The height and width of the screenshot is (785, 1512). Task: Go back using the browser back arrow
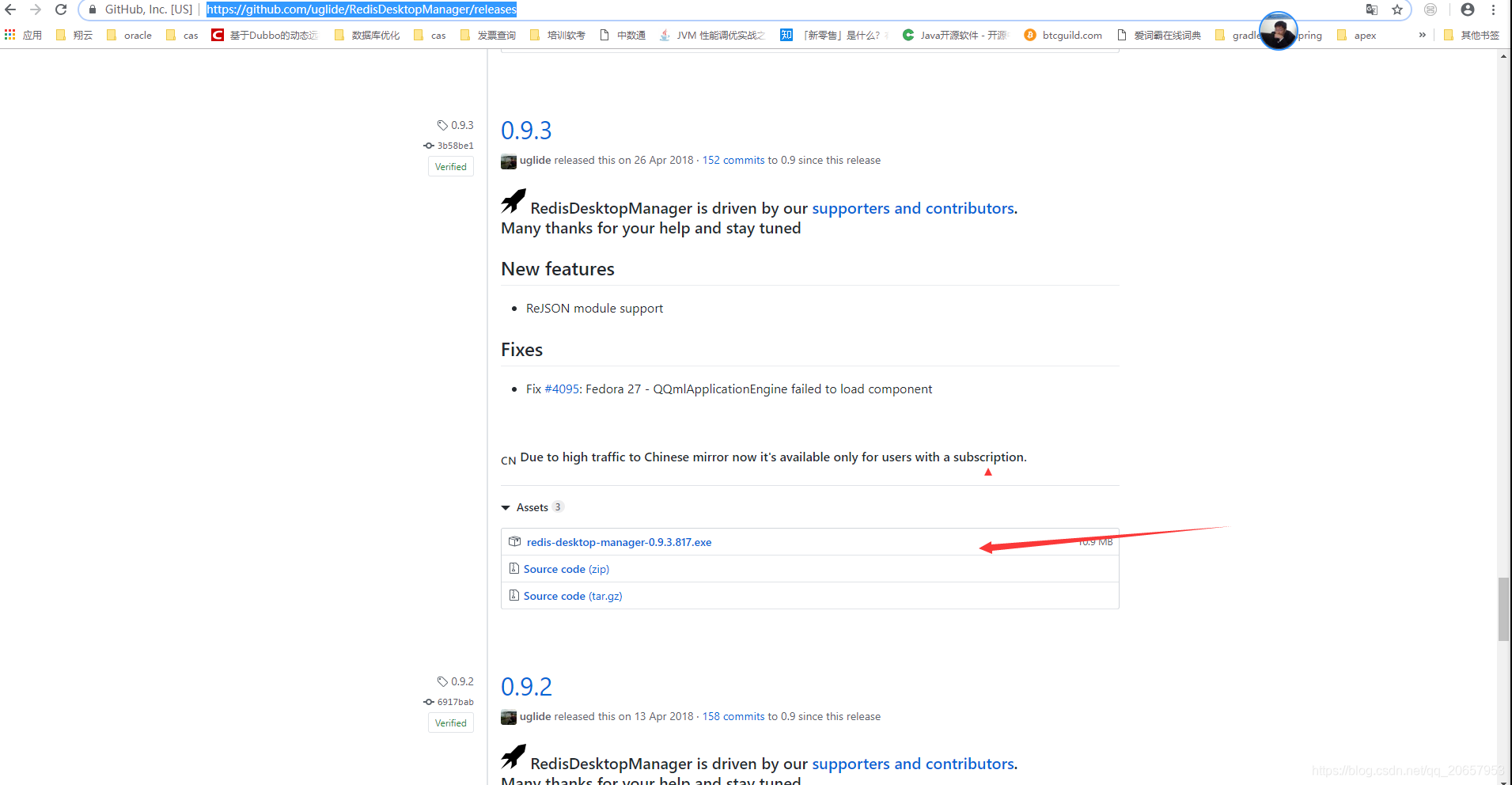click(x=10, y=9)
